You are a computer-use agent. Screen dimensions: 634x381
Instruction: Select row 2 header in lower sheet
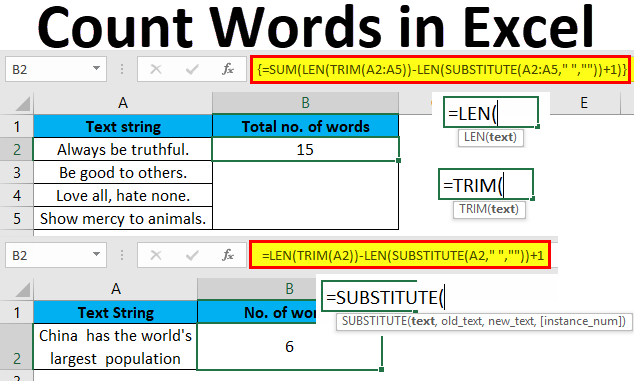click(x=17, y=347)
